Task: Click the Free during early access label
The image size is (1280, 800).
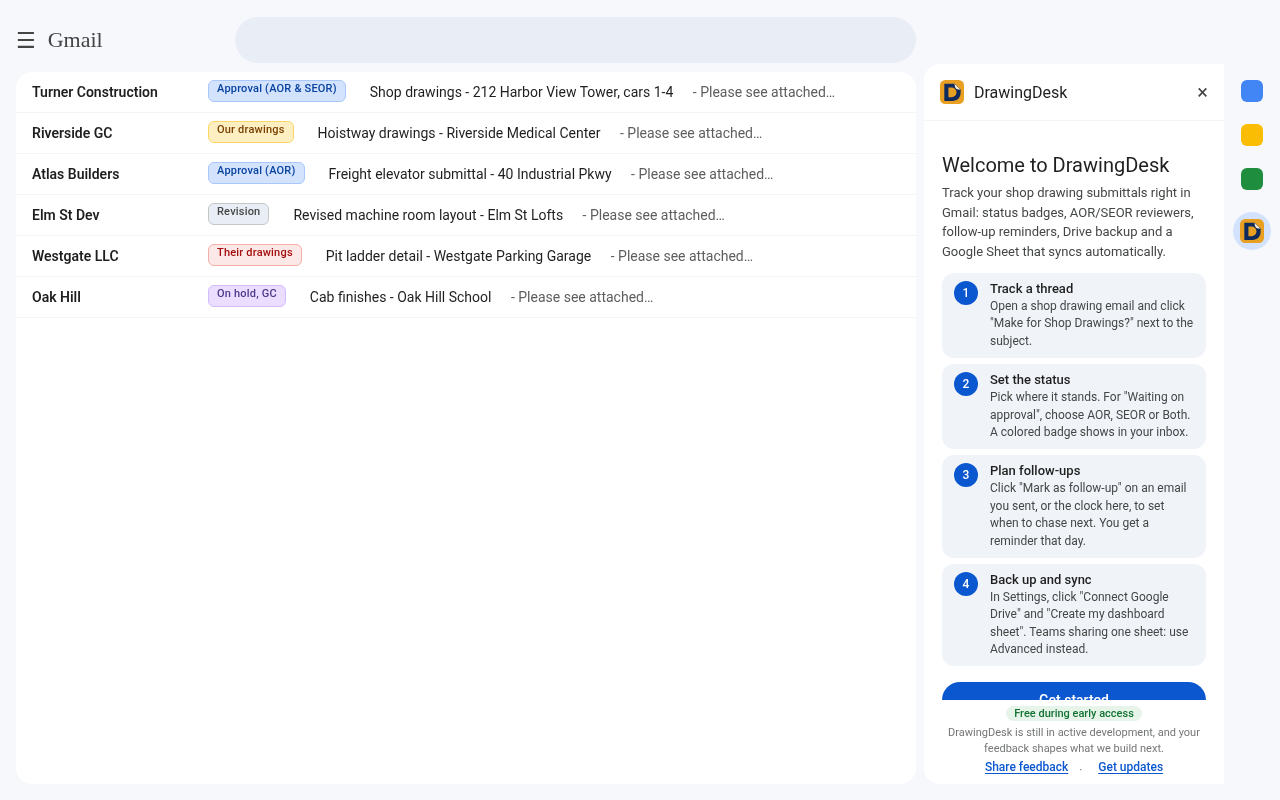Action: (1074, 713)
